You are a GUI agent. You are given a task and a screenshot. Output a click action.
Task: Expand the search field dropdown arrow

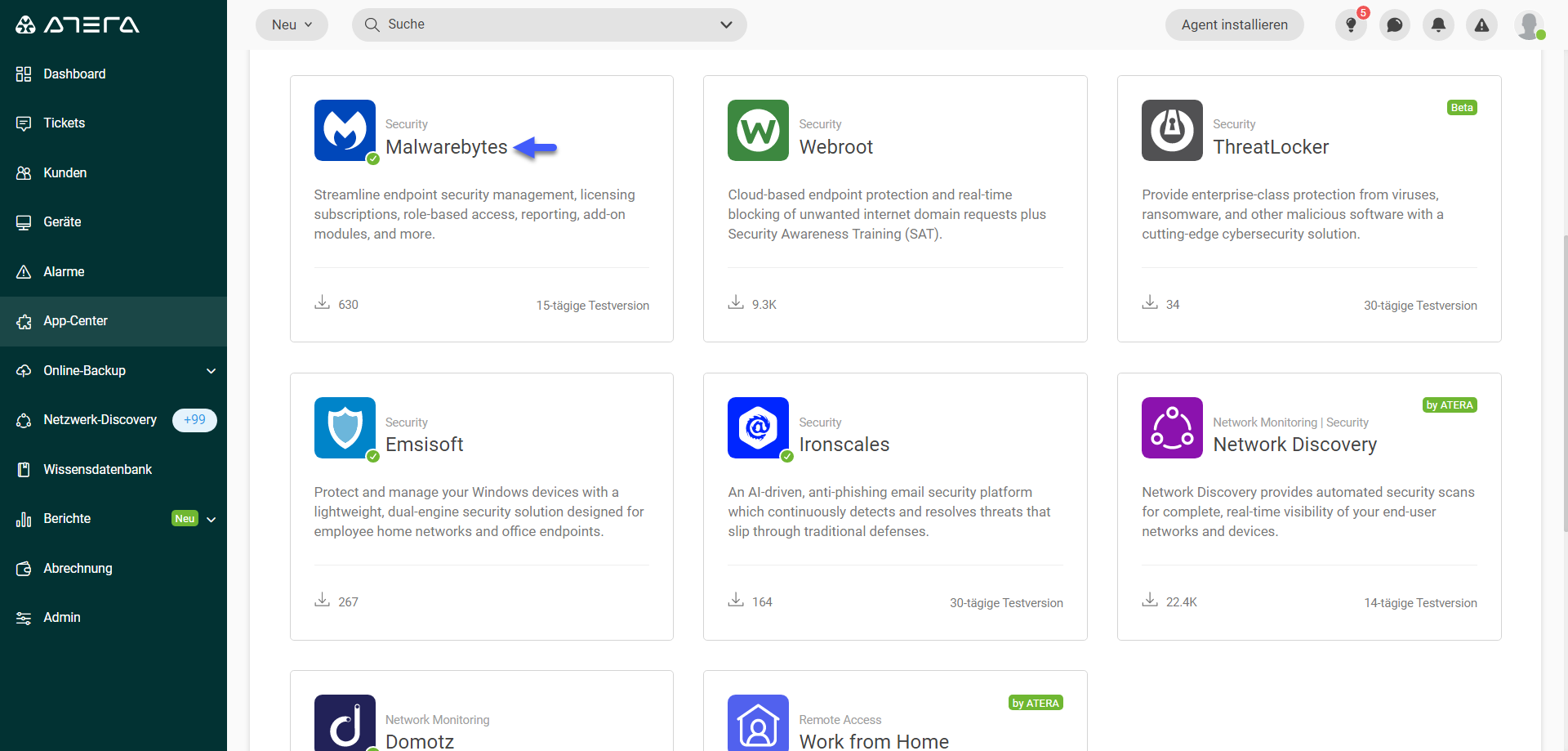(x=726, y=25)
